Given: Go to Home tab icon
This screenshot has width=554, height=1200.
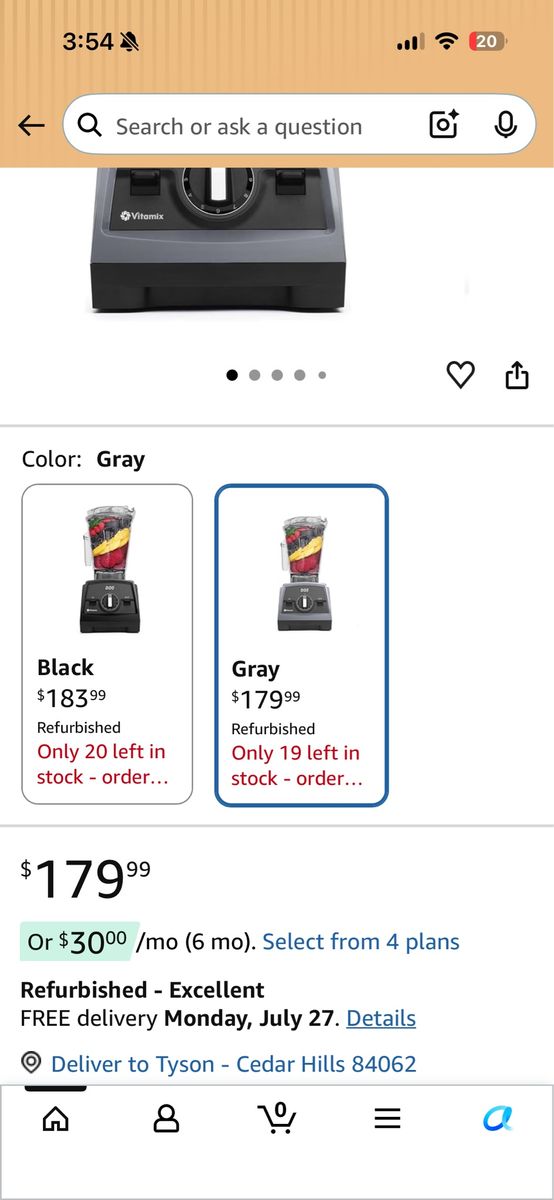Looking at the screenshot, I should pos(56,1118).
